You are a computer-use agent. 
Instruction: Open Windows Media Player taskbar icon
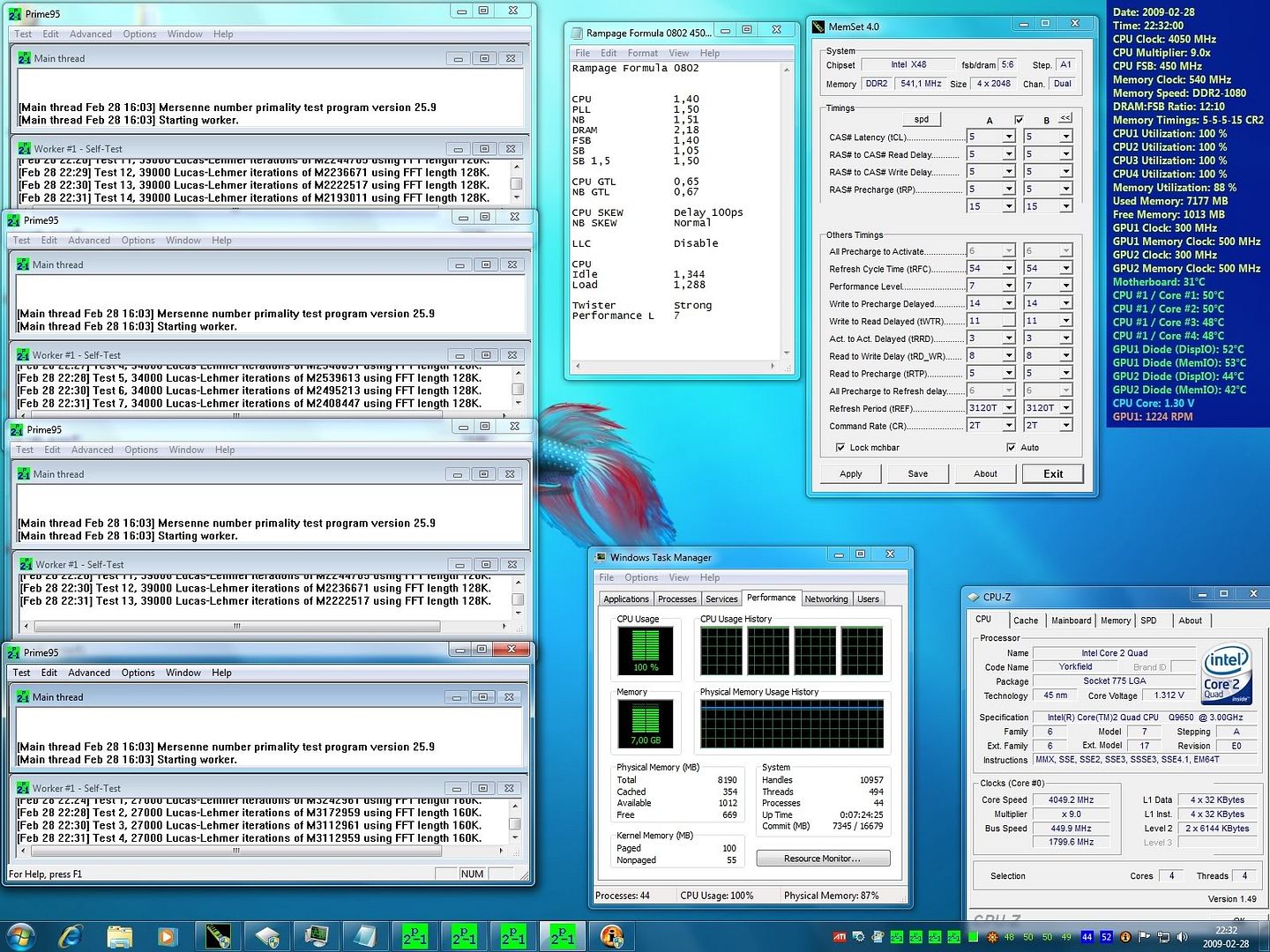coord(168,935)
